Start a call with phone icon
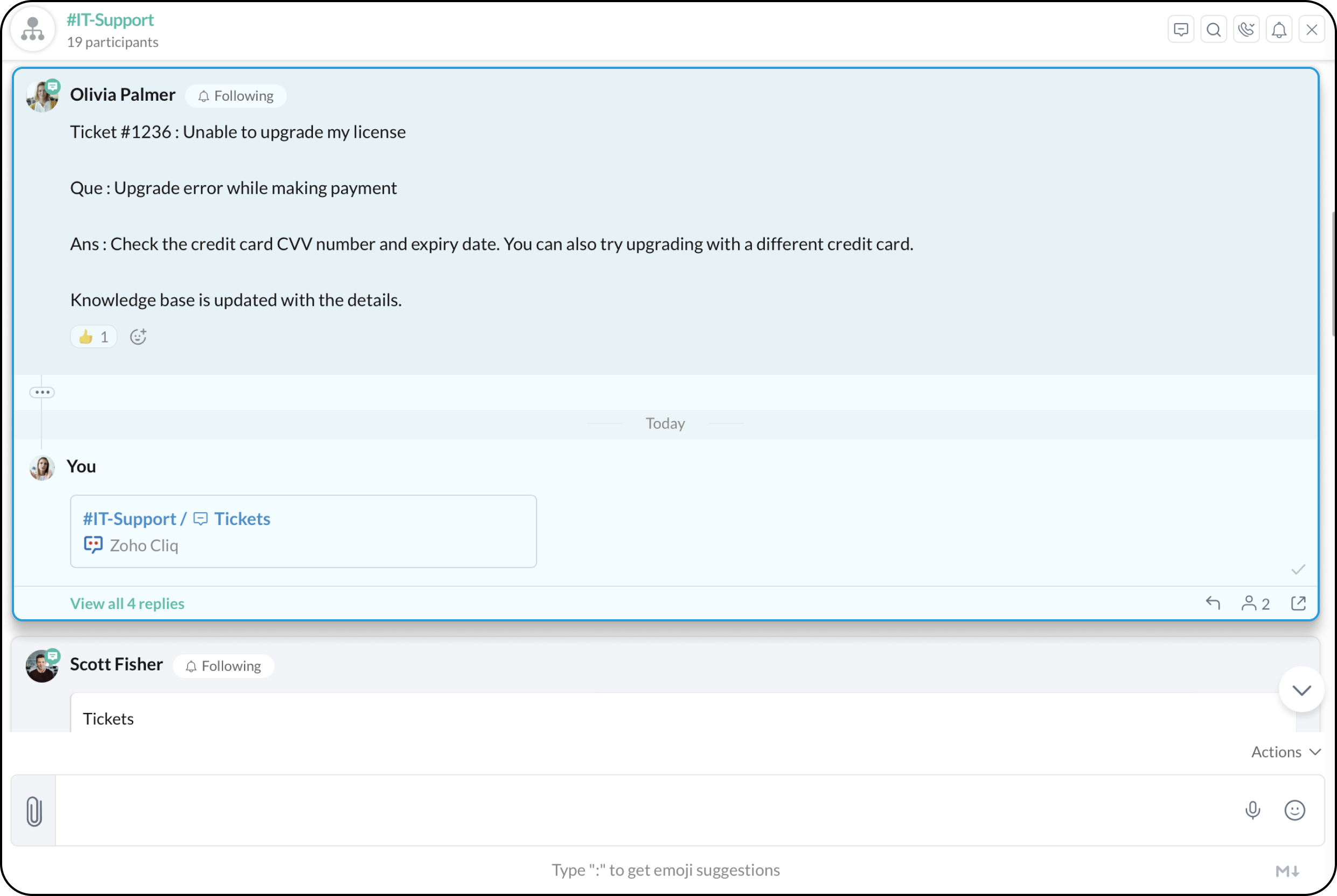 pos(1245,30)
